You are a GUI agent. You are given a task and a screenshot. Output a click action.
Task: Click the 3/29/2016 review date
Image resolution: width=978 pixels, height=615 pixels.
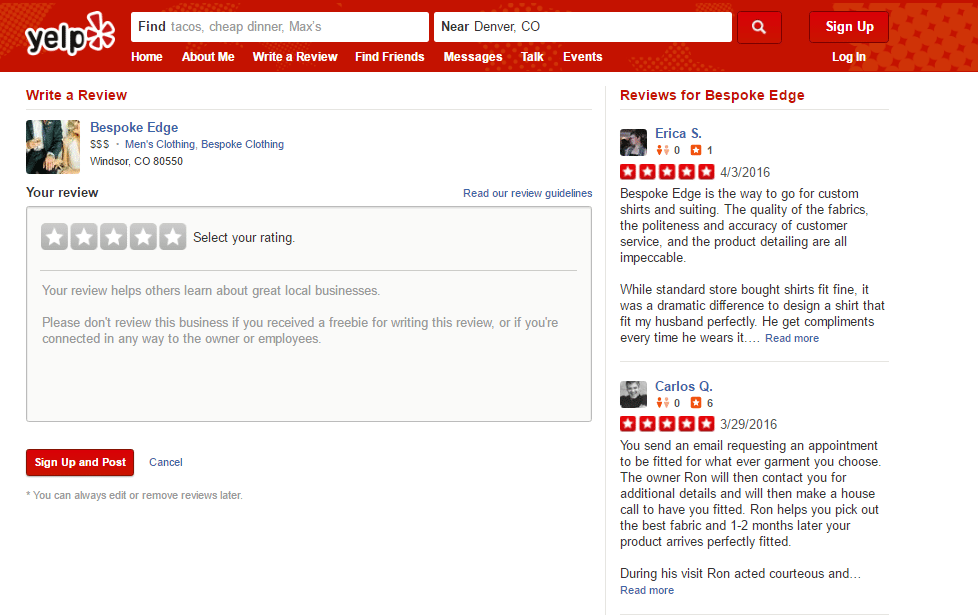[x=748, y=424]
